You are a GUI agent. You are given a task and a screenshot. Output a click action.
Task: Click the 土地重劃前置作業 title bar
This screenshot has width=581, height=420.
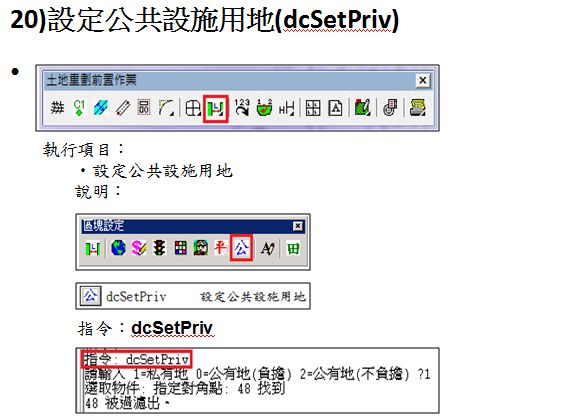[230, 80]
